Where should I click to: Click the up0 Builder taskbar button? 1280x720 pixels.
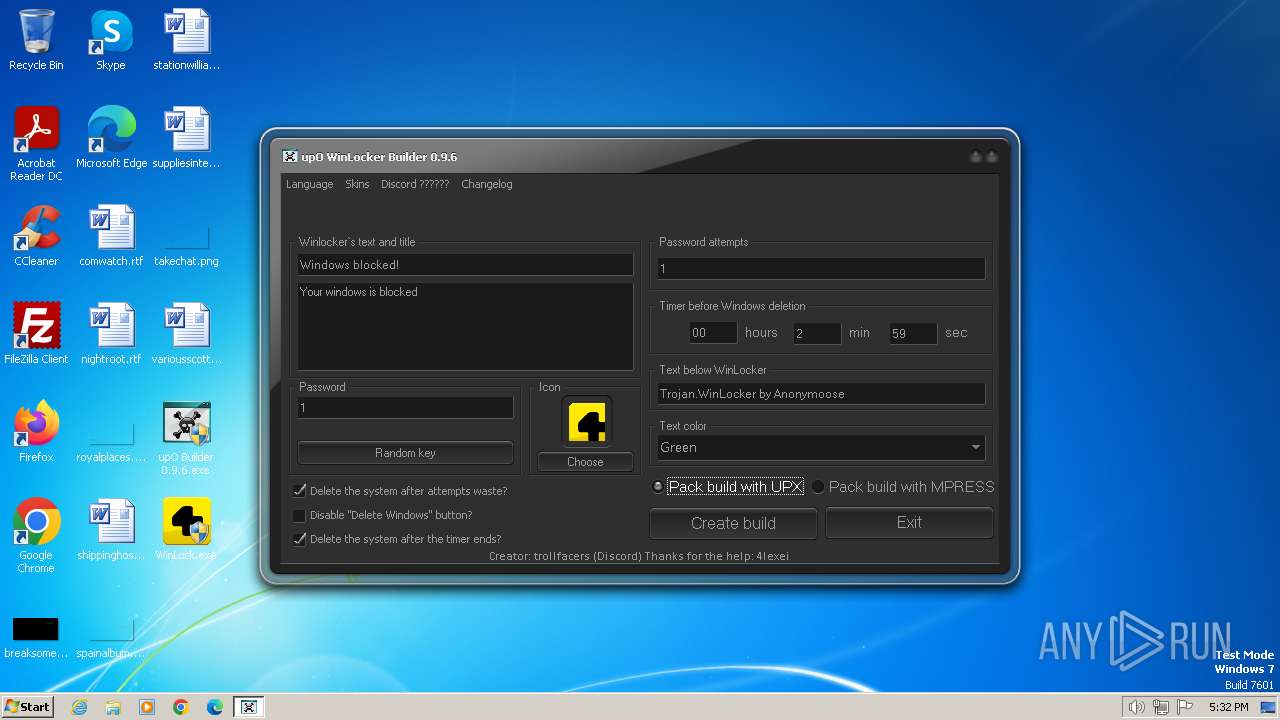249,707
